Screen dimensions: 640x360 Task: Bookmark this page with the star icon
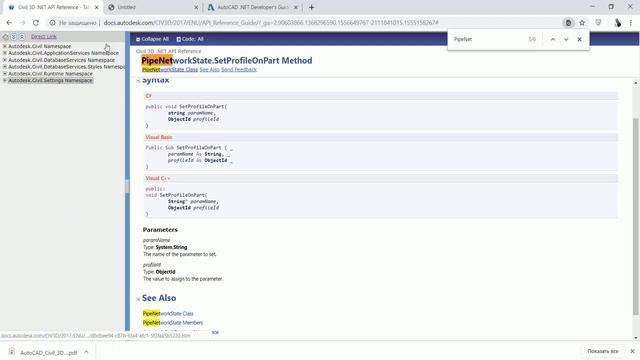tap(582, 23)
